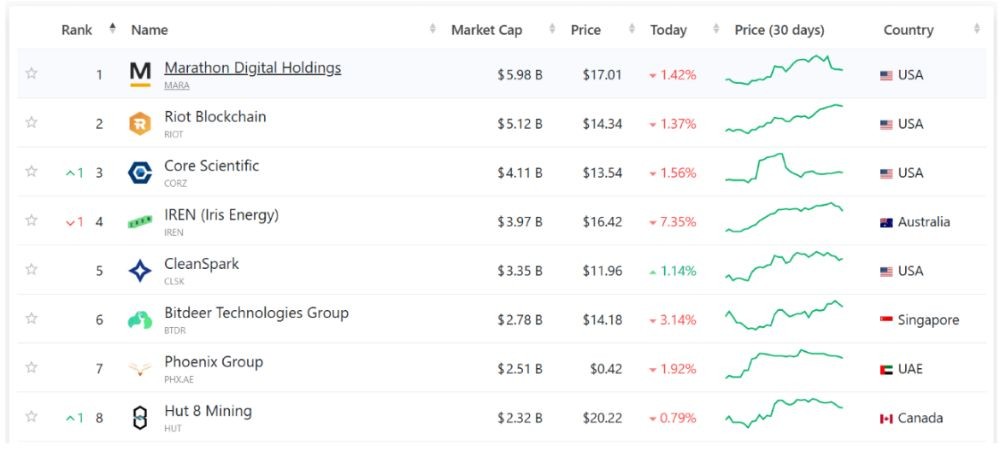Toggle favorite star for CleanSpark row
Screen dimensions: 1000x450
point(31,270)
